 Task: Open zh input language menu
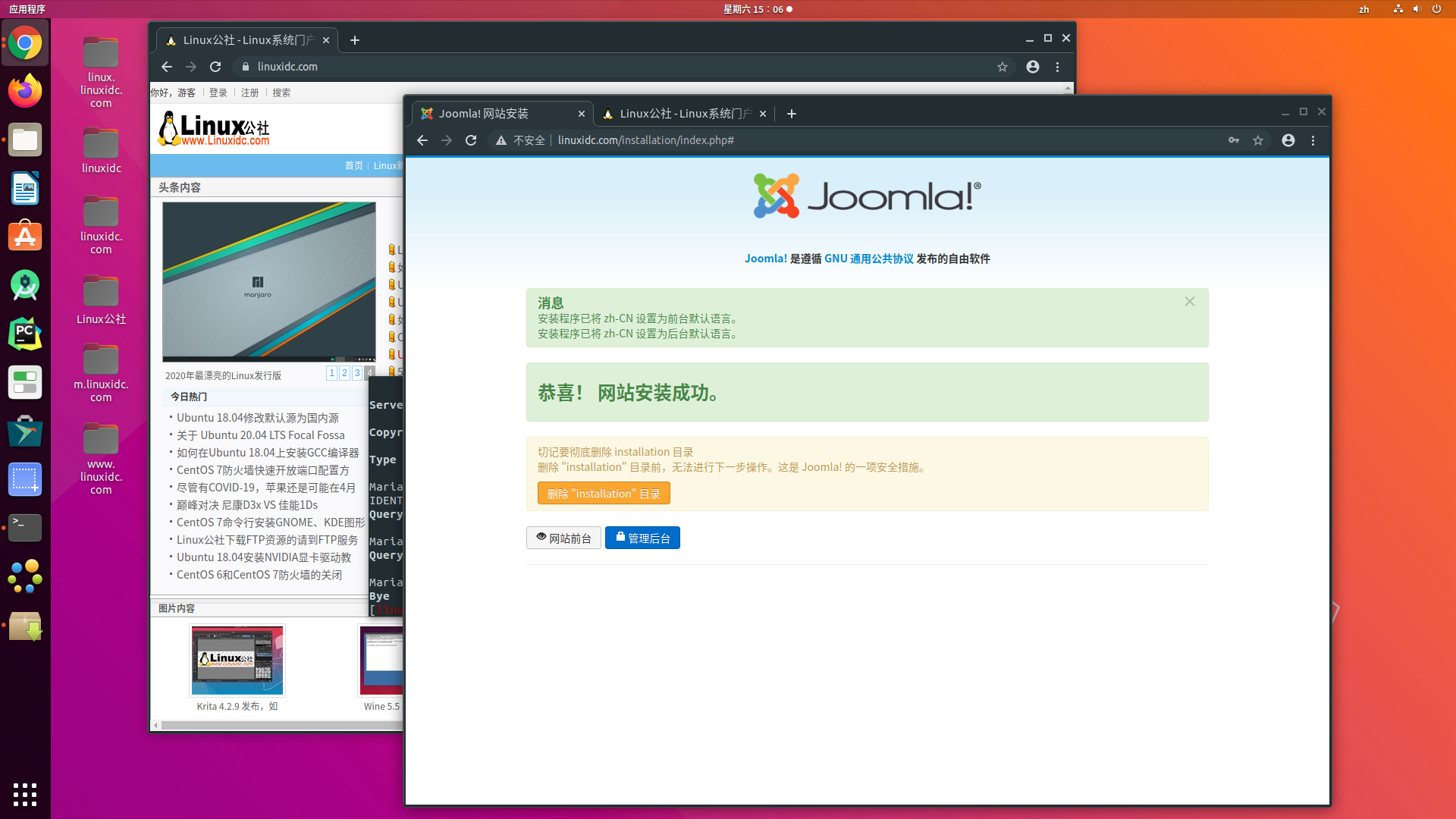(x=1364, y=9)
